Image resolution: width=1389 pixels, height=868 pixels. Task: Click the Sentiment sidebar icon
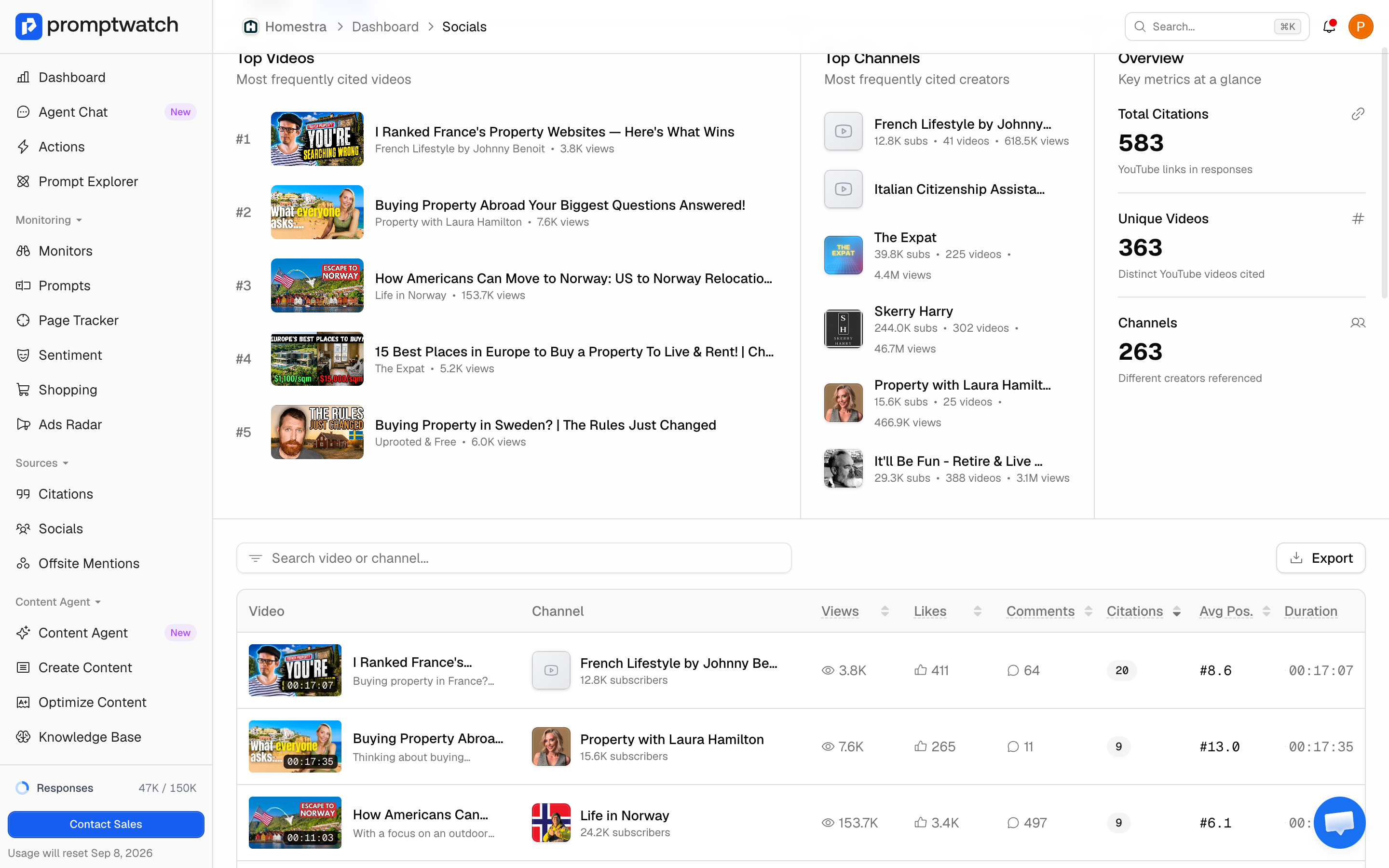click(23, 355)
